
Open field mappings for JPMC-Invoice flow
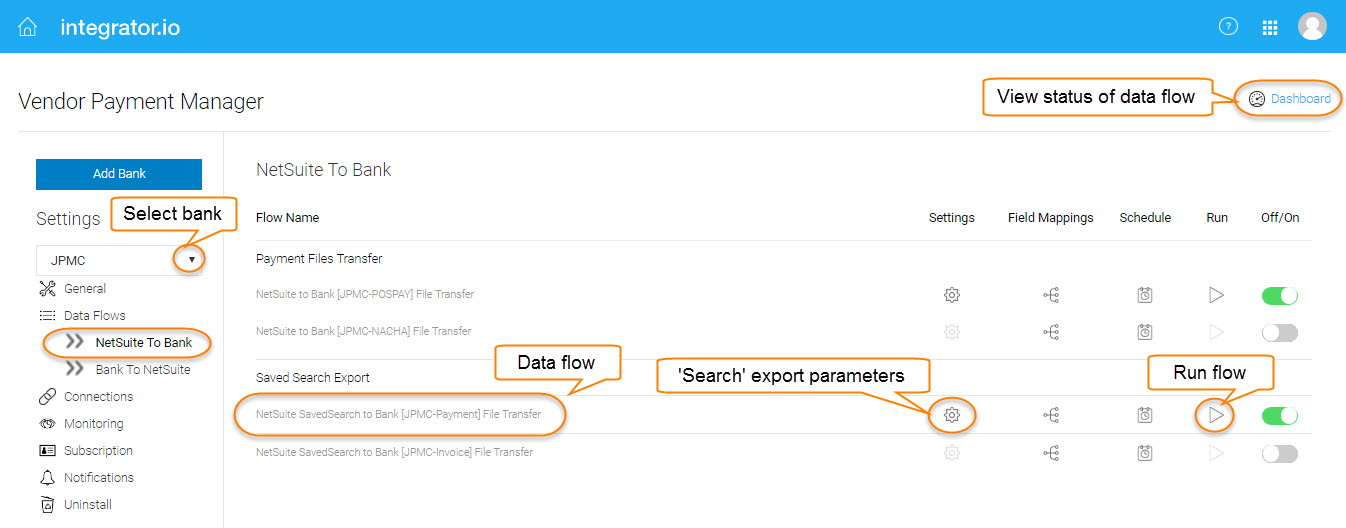(1051, 453)
